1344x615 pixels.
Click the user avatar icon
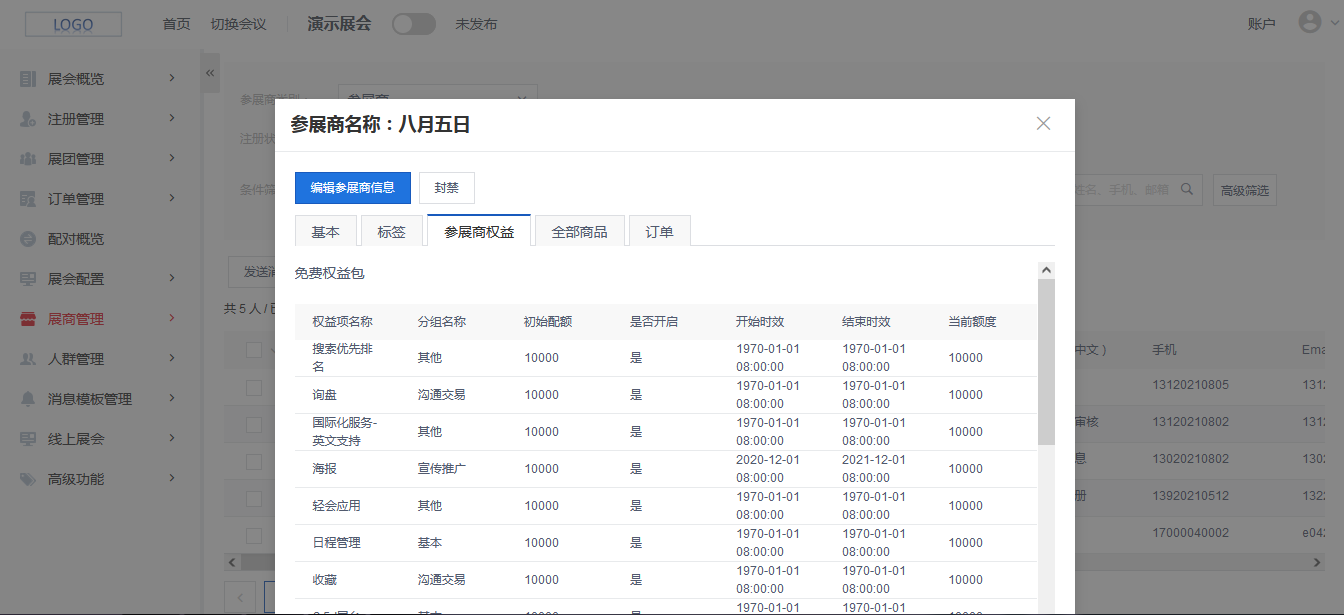click(x=1309, y=23)
